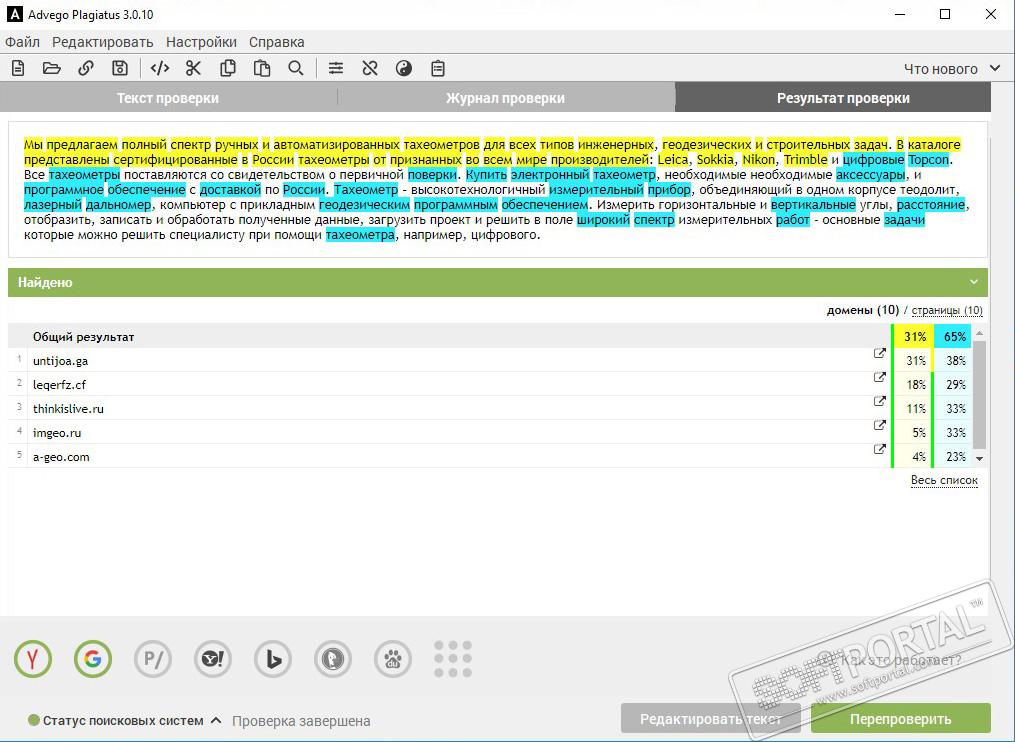Expand 'Статус поисковых систем' chevron

(217, 720)
